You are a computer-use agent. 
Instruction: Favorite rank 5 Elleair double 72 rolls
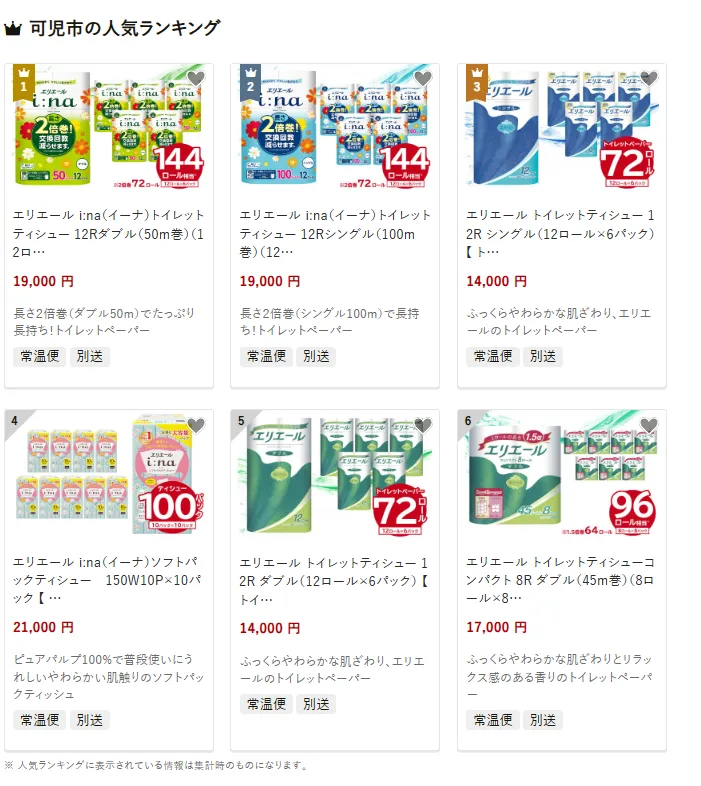coord(423,425)
